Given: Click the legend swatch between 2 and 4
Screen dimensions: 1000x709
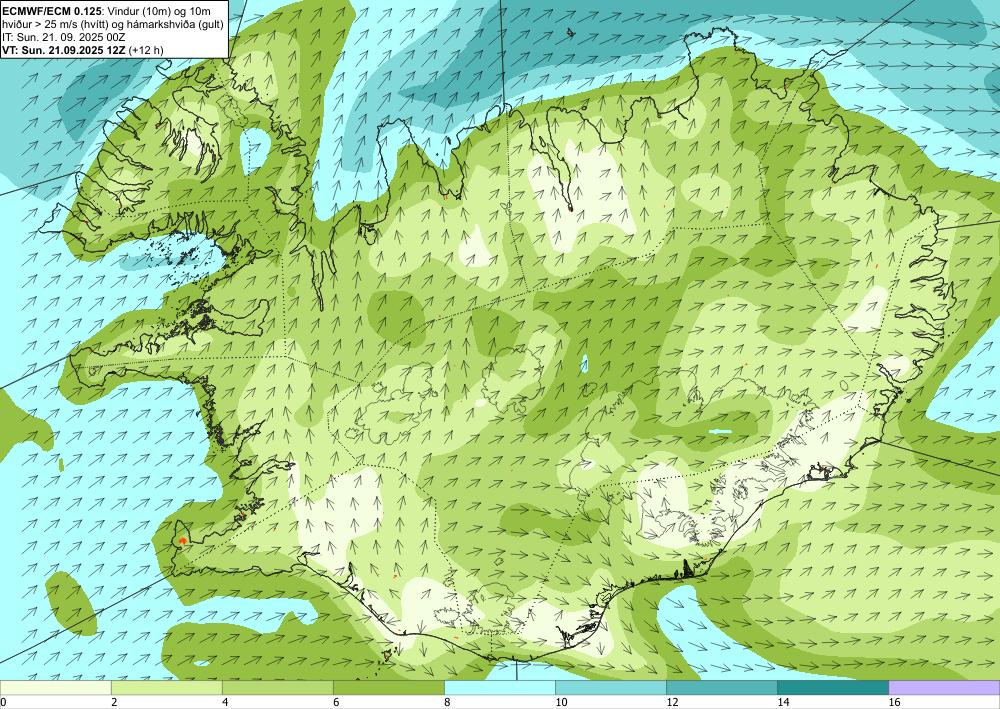Looking at the screenshot, I should (166, 688).
